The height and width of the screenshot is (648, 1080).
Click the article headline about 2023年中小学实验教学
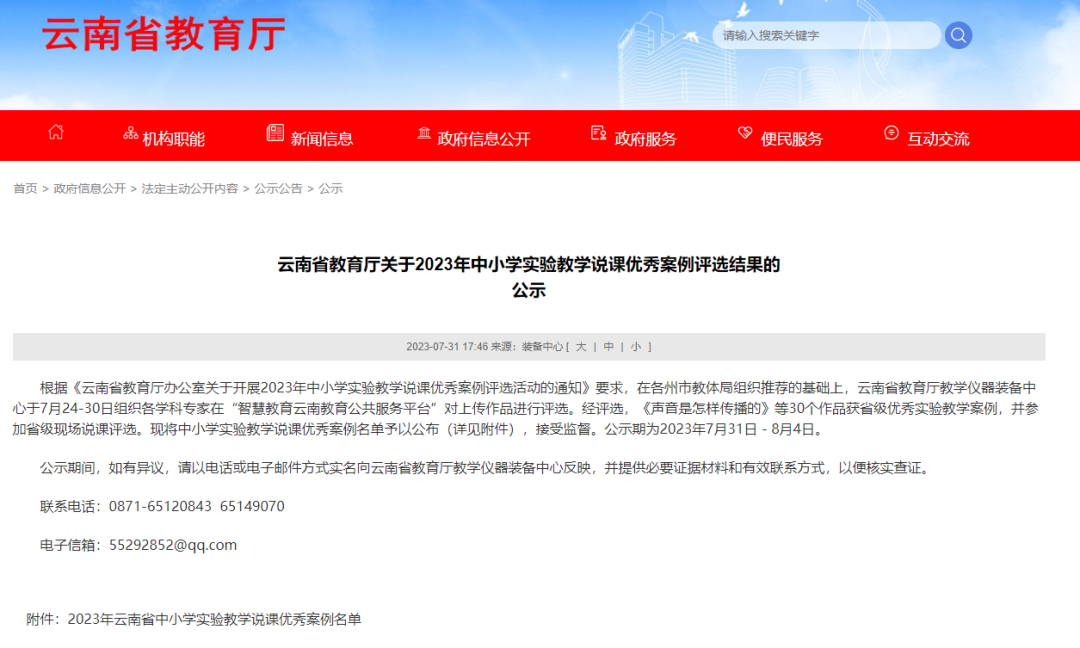click(529, 277)
